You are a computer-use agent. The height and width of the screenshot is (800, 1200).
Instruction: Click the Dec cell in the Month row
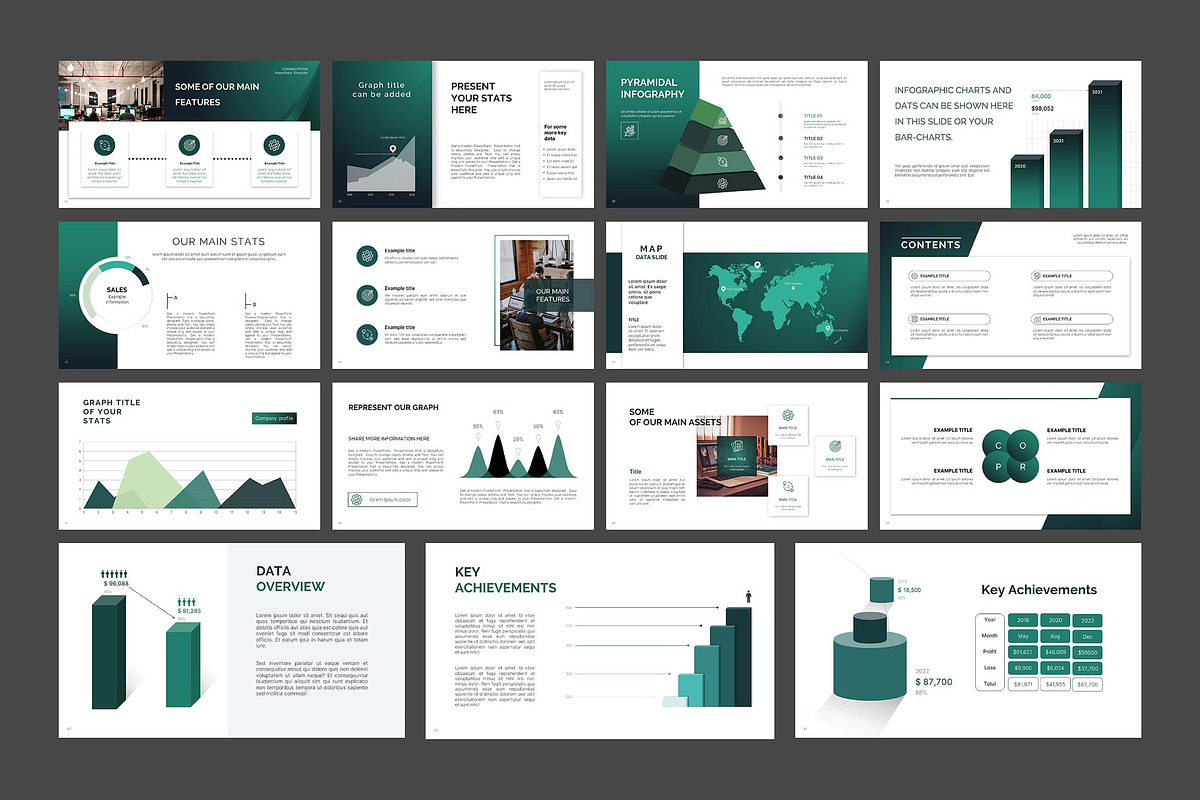coord(1087,636)
